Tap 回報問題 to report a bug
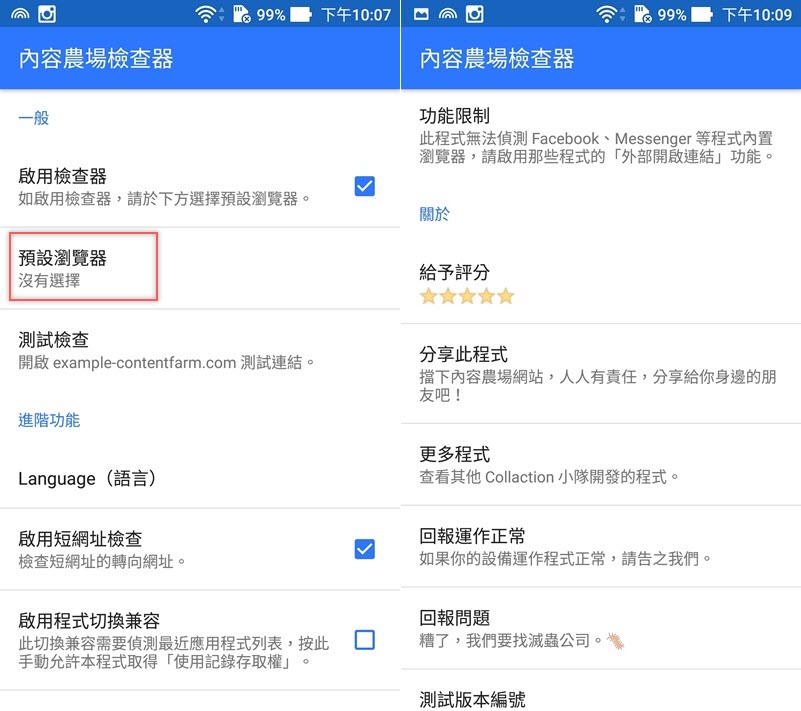The image size is (801, 711). pyautogui.click(x=601, y=629)
